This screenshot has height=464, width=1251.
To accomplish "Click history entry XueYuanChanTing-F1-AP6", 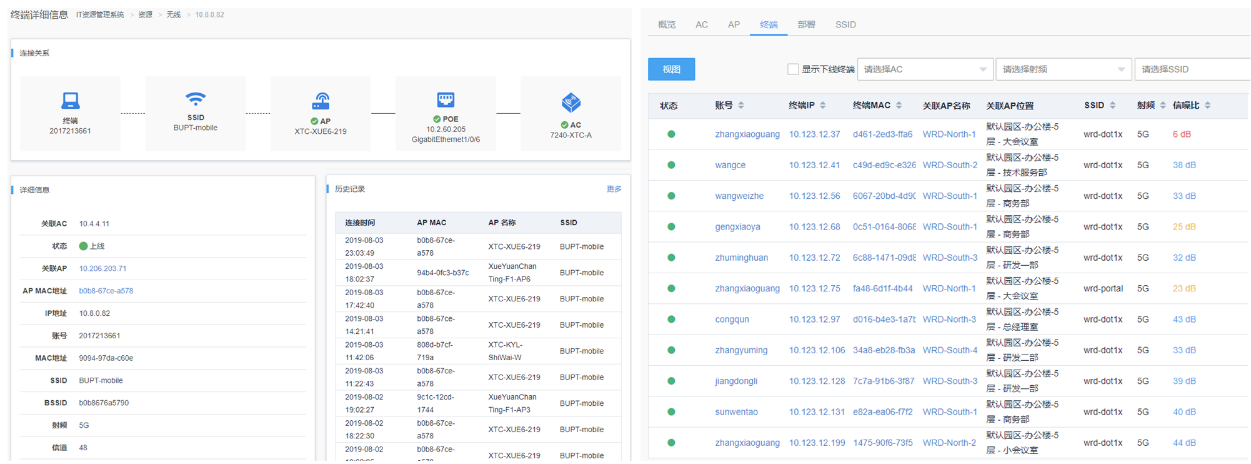I will (x=512, y=272).
